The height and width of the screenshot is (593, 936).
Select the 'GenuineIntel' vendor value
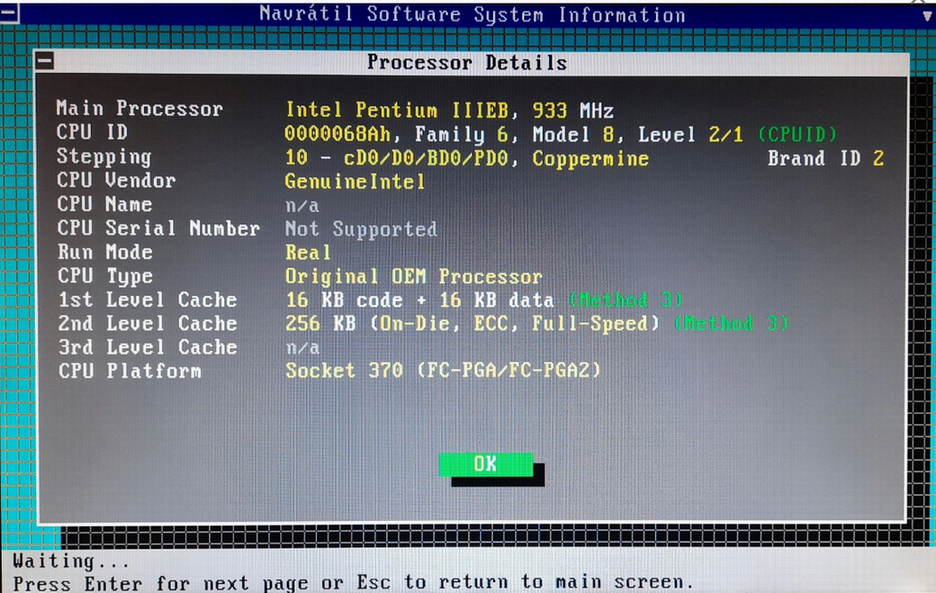click(x=355, y=182)
